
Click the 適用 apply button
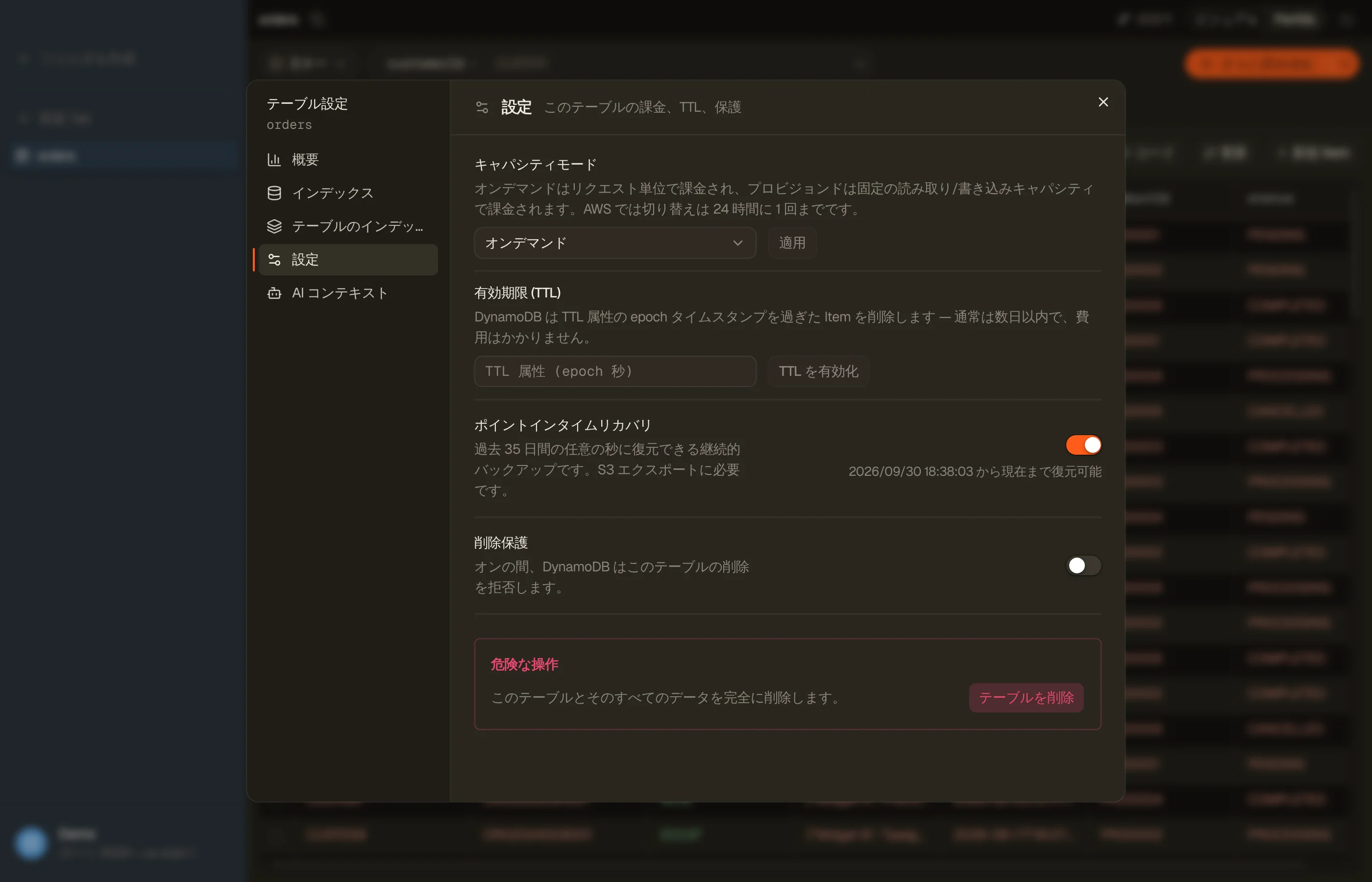pyautogui.click(x=792, y=243)
